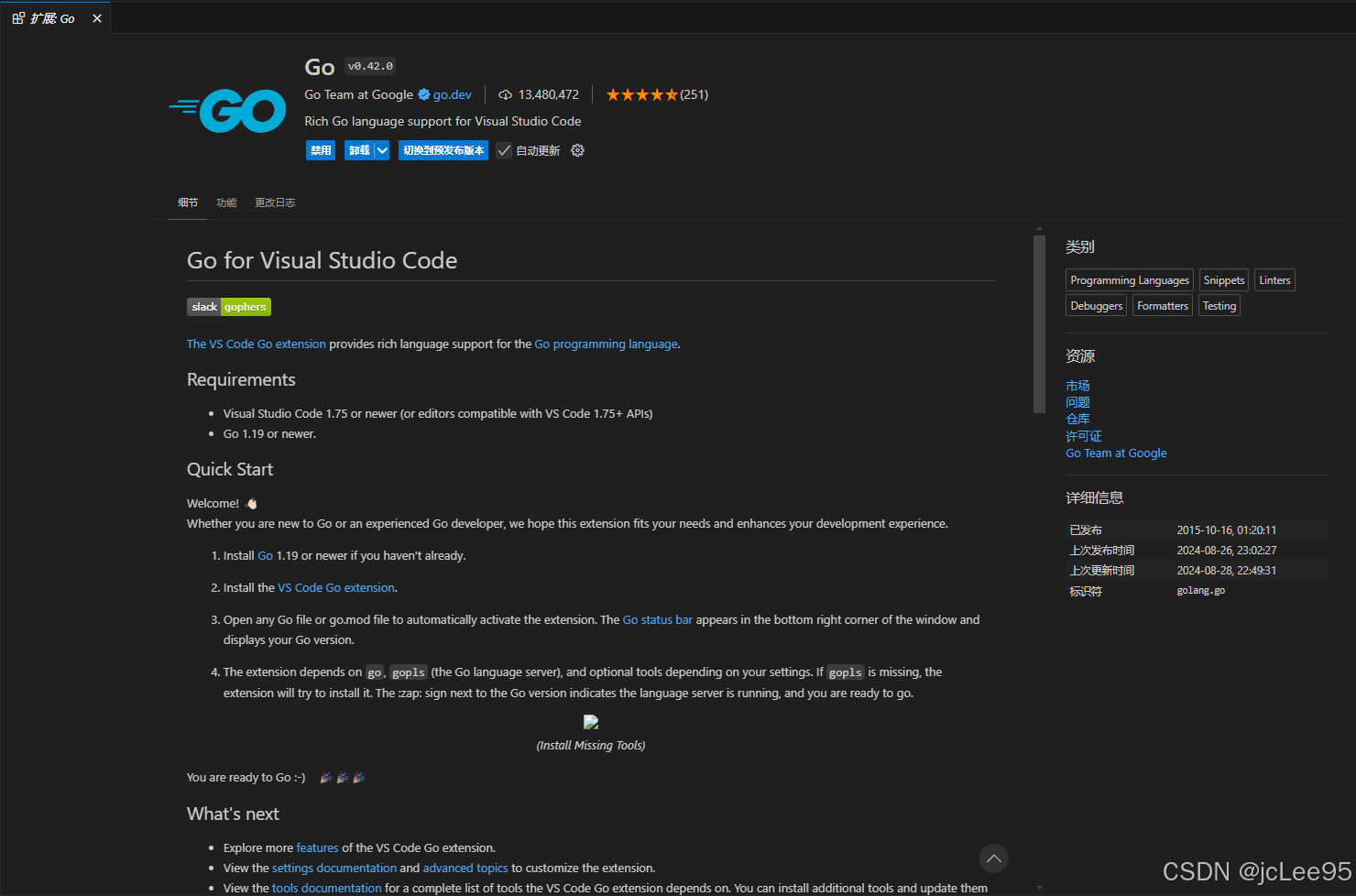
Task: Open the go.dev publisher link
Action: pyautogui.click(x=453, y=94)
